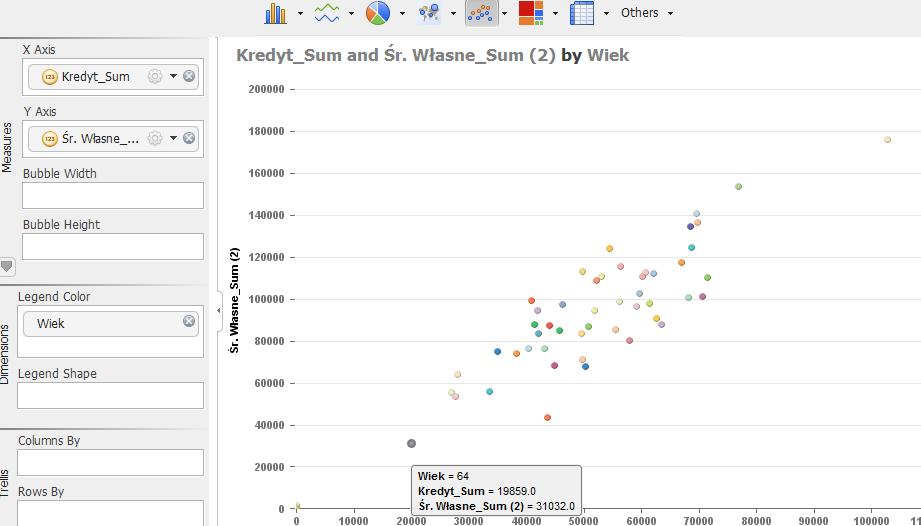921x526 pixels.
Task: Open pie chart variants dropdown arrow
Action: tap(402, 13)
